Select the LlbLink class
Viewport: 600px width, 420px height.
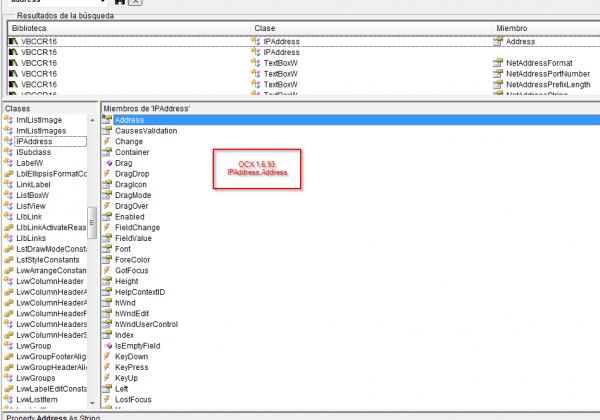pyautogui.click(x=29, y=217)
